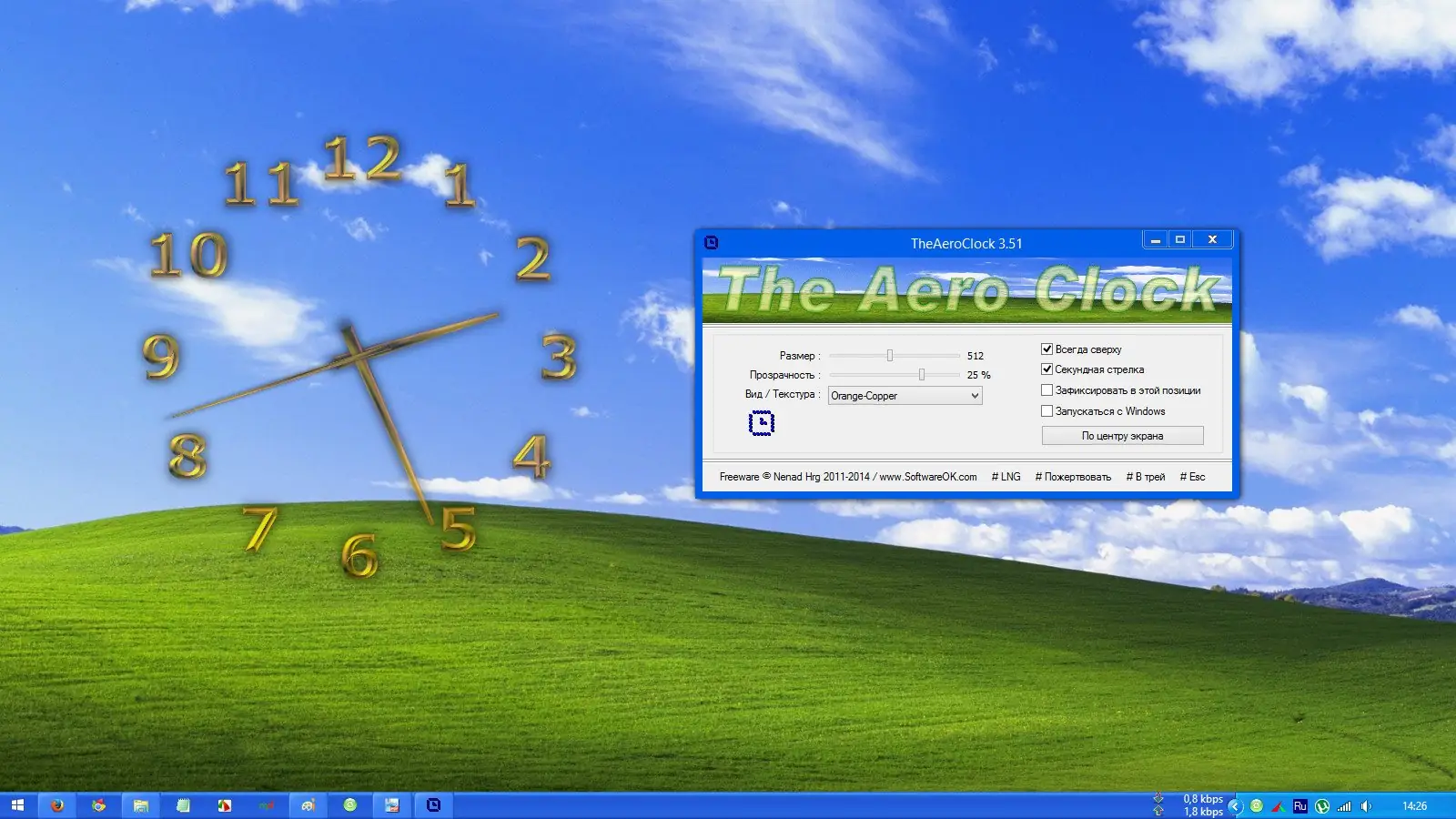Click the # LNG menu item
This screenshot has height=819, width=1456.
click(1005, 476)
